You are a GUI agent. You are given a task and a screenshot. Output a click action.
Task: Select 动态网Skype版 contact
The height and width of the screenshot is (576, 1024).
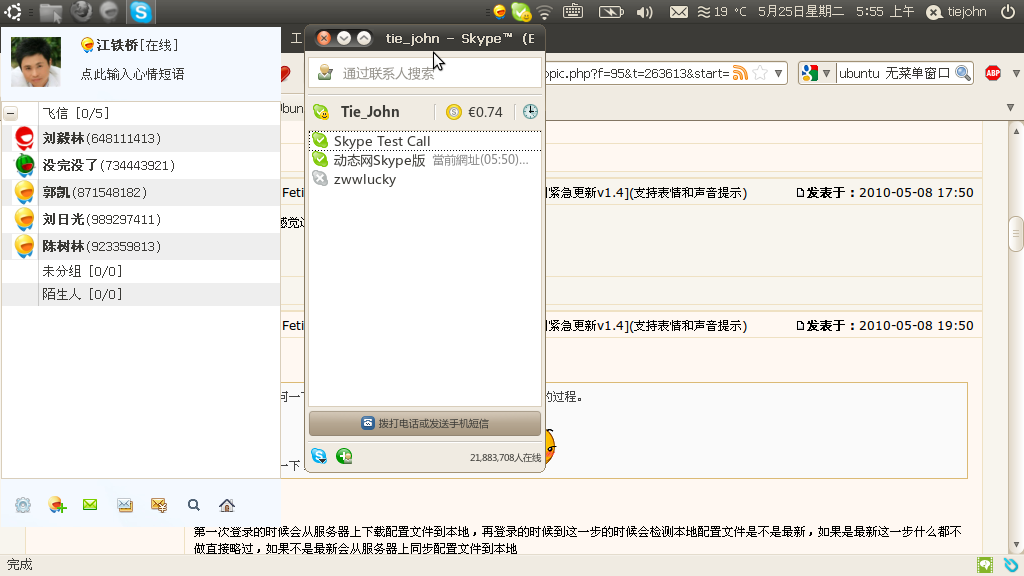[x=424, y=160]
